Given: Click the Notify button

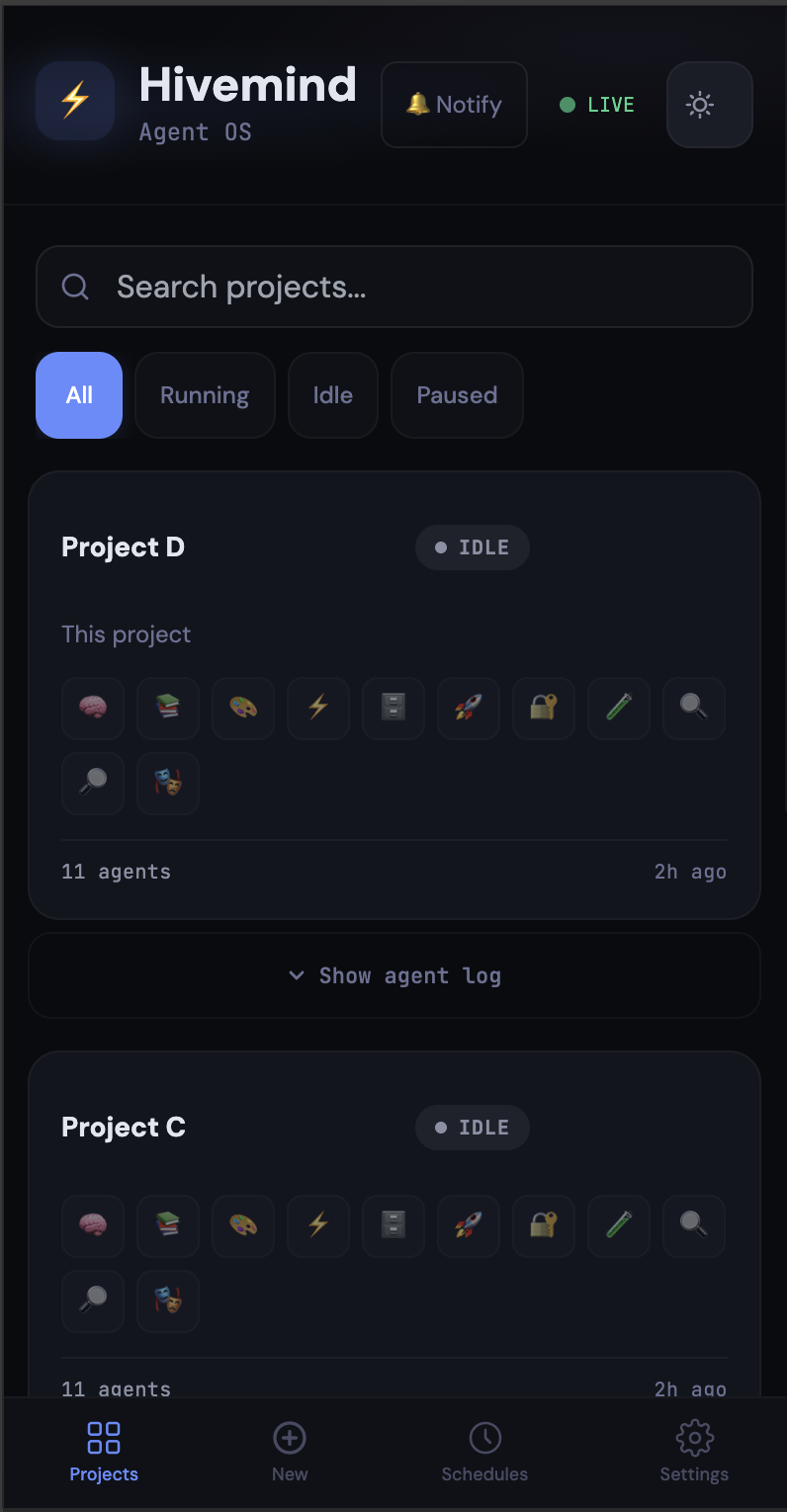Looking at the screenshot, I should tap(454, 104).
